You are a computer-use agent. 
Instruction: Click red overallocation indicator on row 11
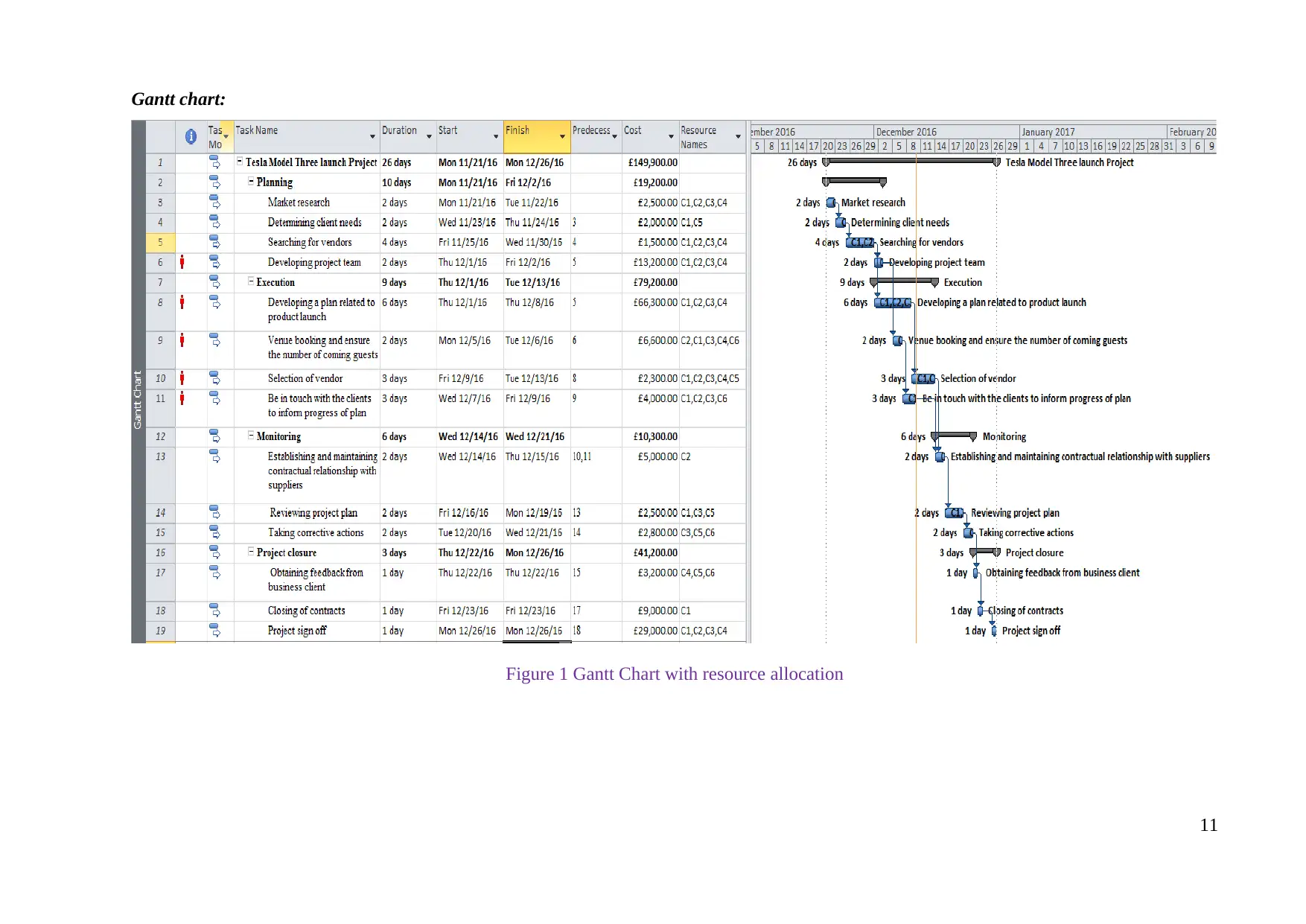pyautogui.click(x=182, y=398)
